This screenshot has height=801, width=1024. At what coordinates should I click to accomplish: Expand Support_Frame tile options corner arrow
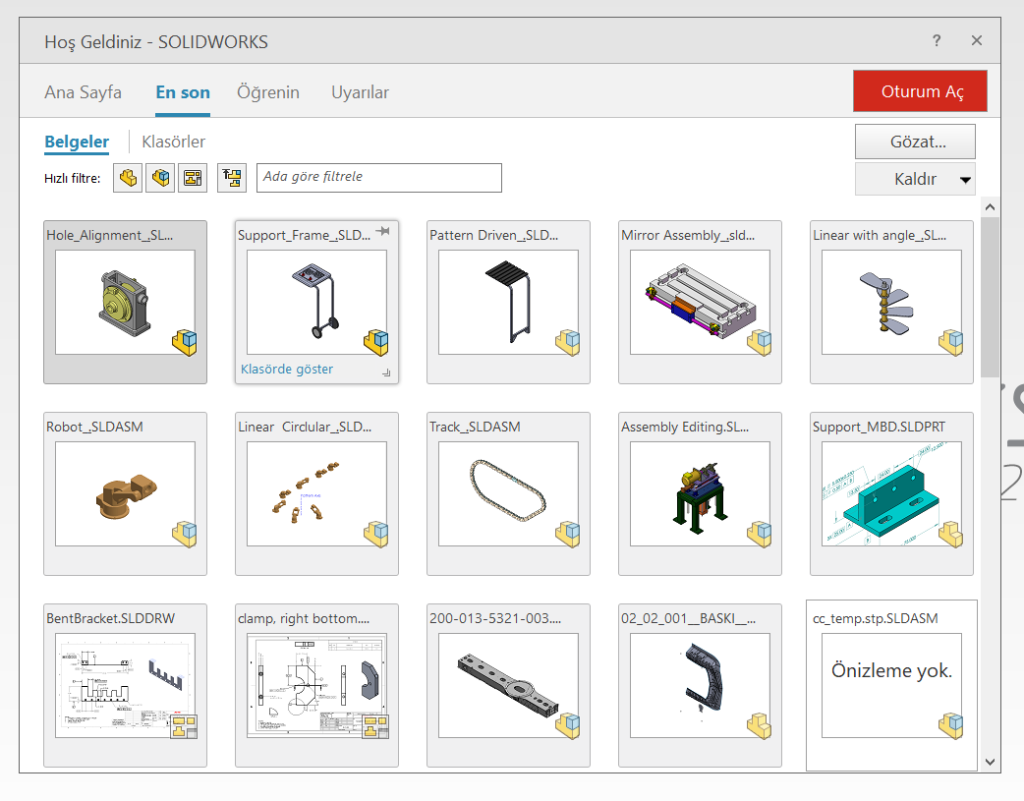tap(387, 372)
